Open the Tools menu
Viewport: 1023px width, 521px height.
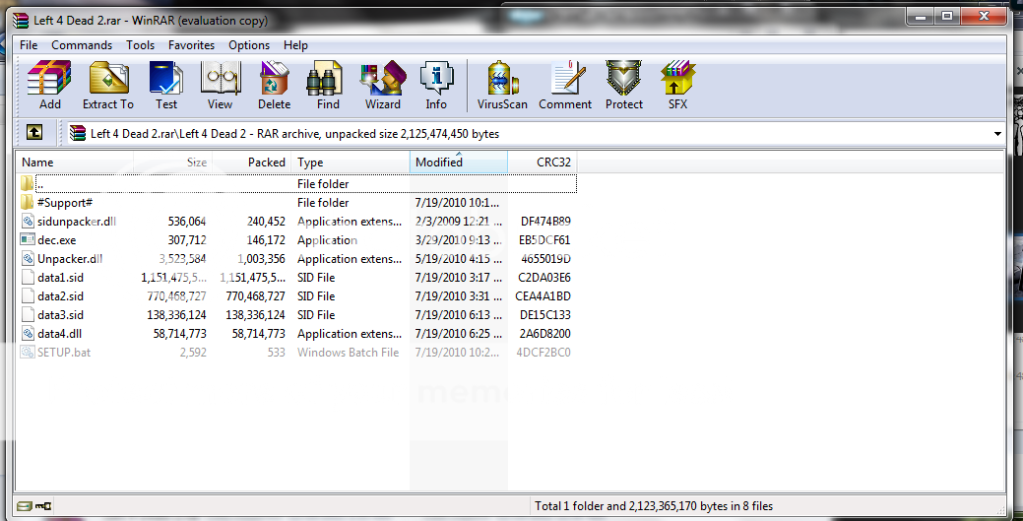(140, 45)
